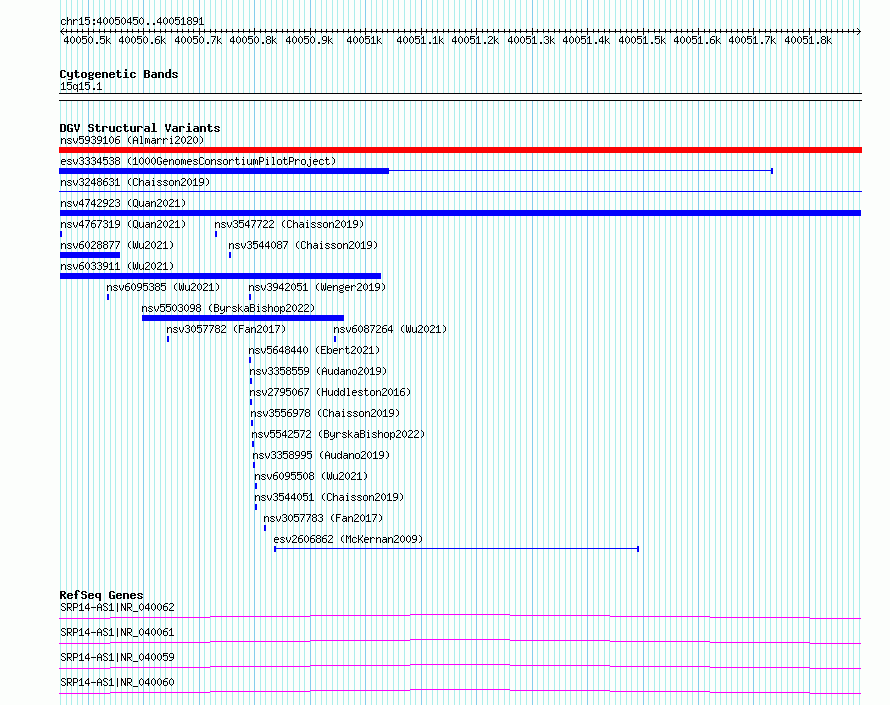Select the DGV Structural Variants track title

coord(140,128)
